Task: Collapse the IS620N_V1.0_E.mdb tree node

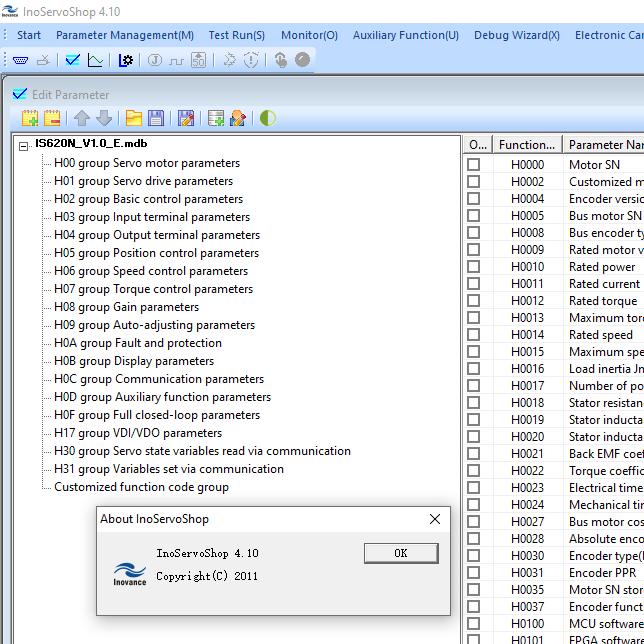Action: (24, 146)
